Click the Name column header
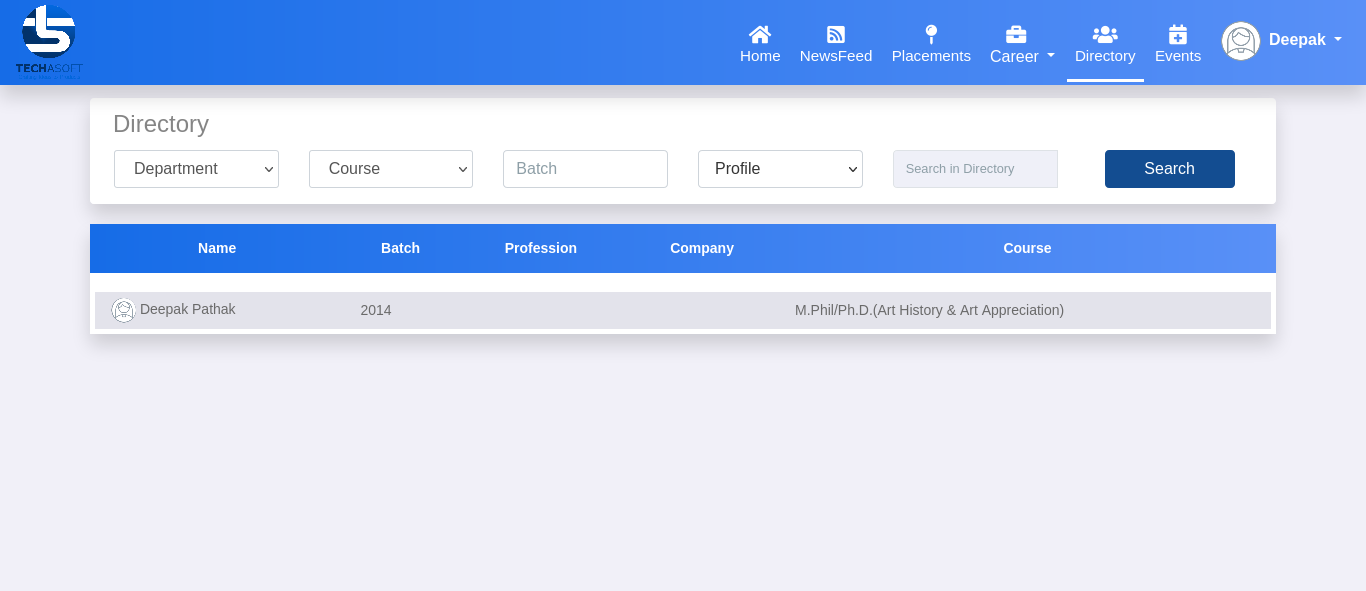The height and width of the screenshot is (591, 1366). (217, 248)
